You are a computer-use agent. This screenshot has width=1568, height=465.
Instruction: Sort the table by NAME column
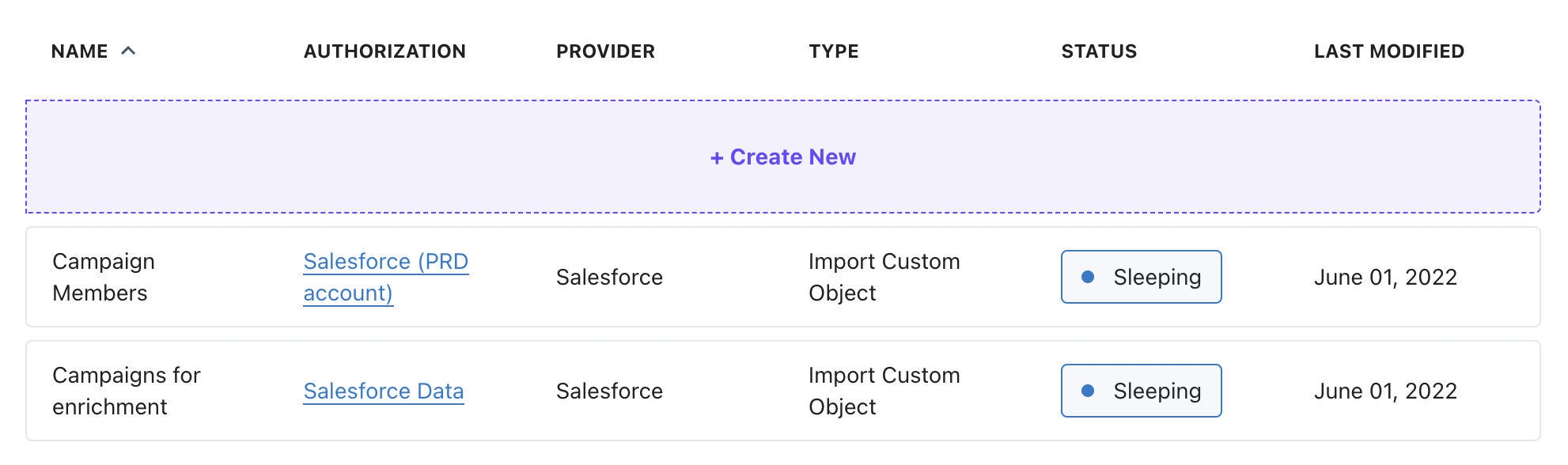click(80, 51)
